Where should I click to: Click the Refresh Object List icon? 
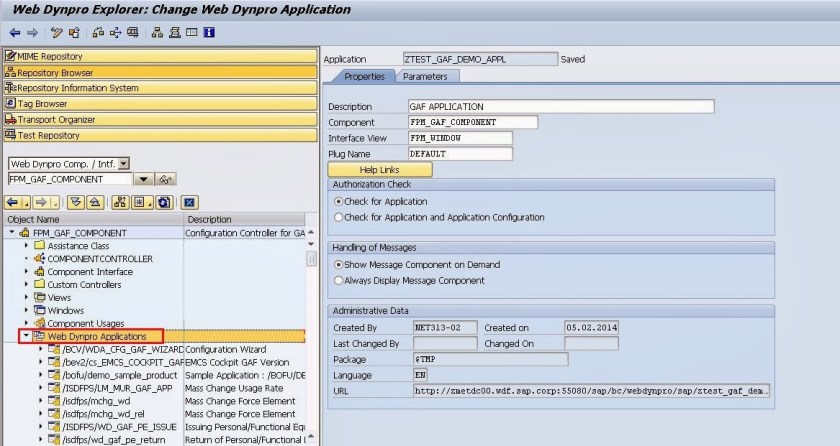162,202
